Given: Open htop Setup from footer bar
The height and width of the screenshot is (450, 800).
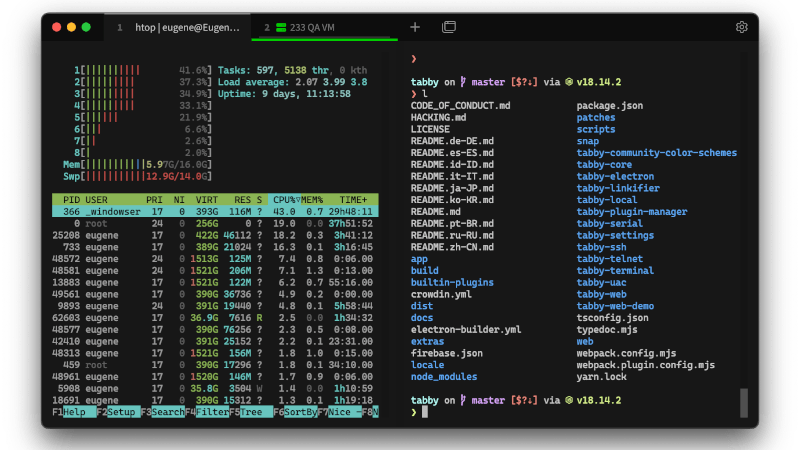Looking at the screenshot, I should [122, 411].
